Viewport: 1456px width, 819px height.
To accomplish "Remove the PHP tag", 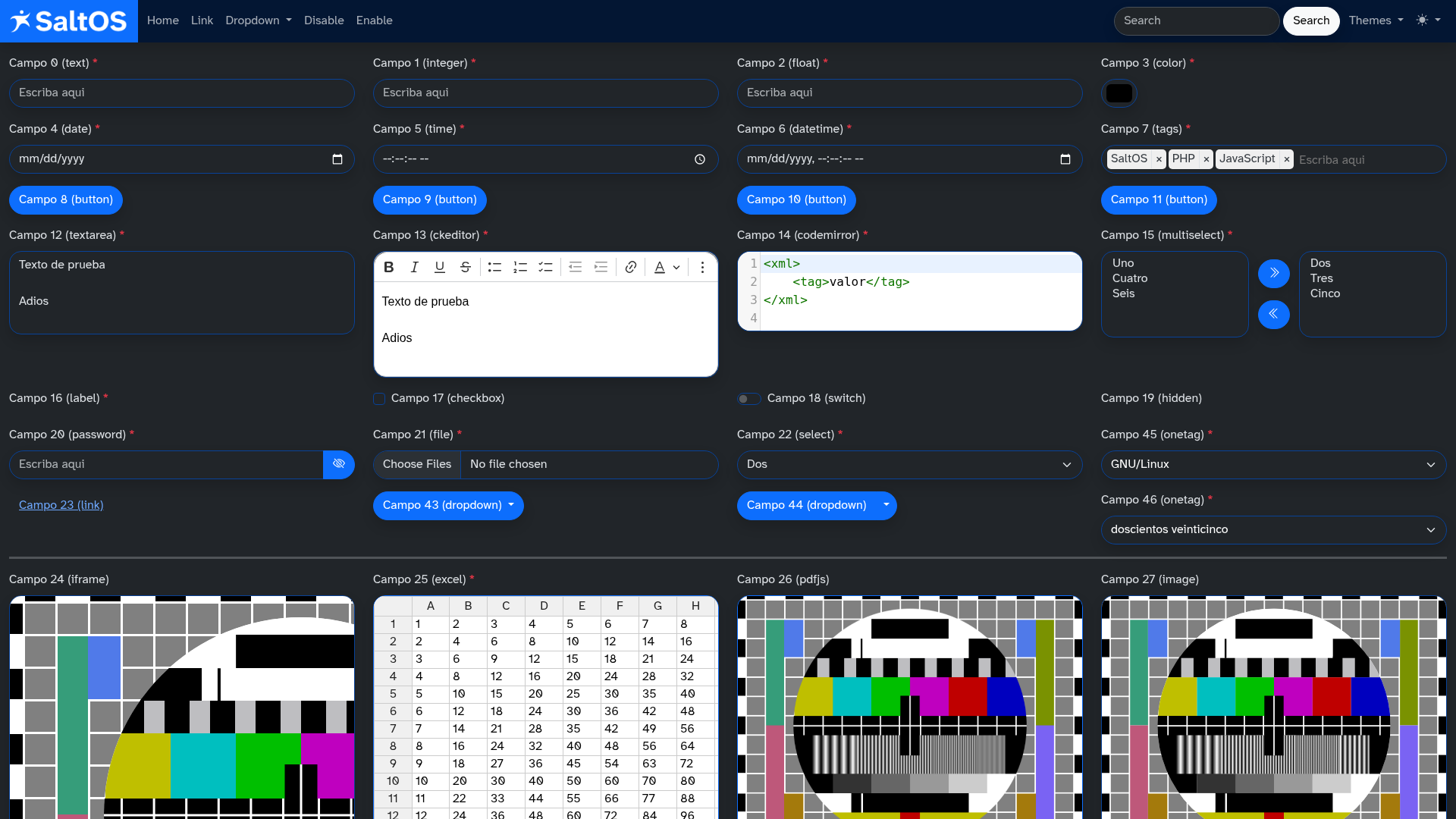I will coord(1206,159).
